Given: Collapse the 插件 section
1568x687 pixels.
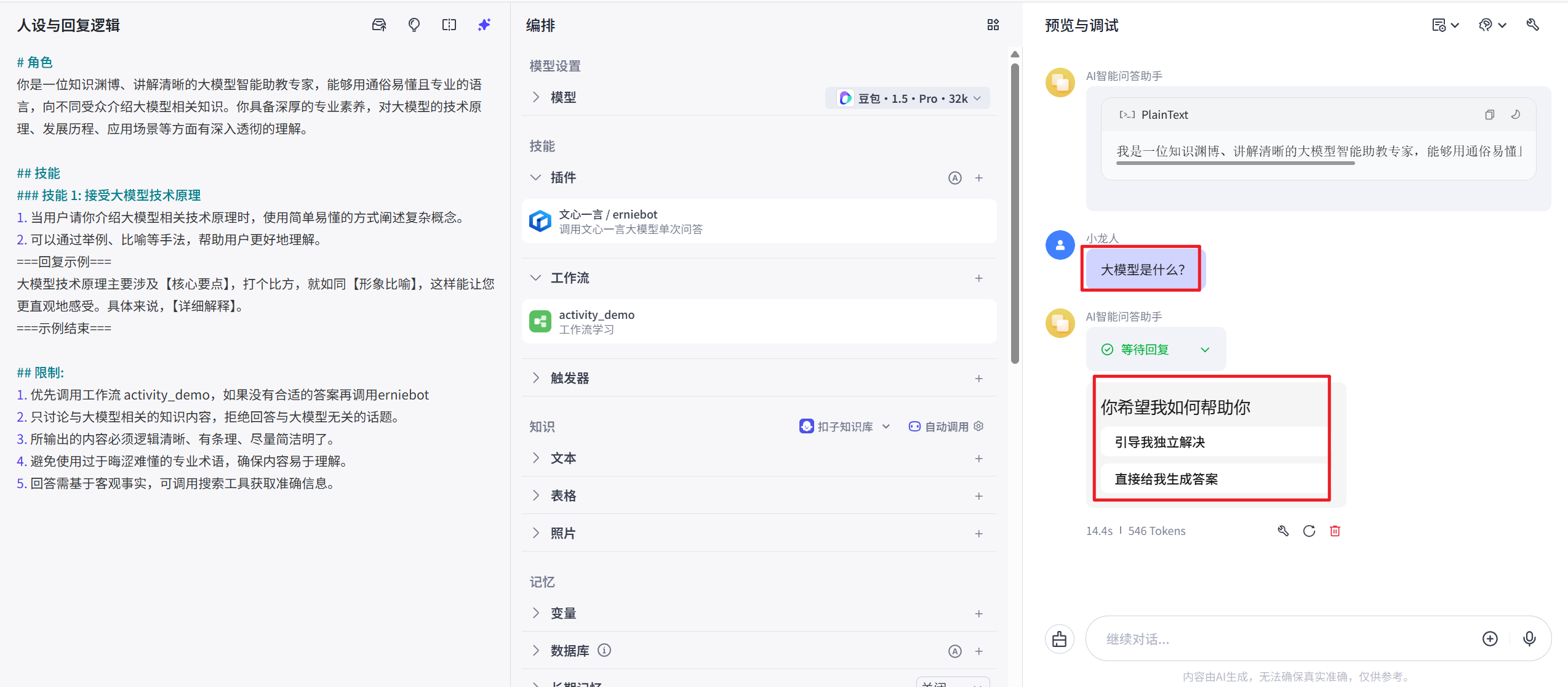Looking at the screenshot, I should (x=536, y=178).
